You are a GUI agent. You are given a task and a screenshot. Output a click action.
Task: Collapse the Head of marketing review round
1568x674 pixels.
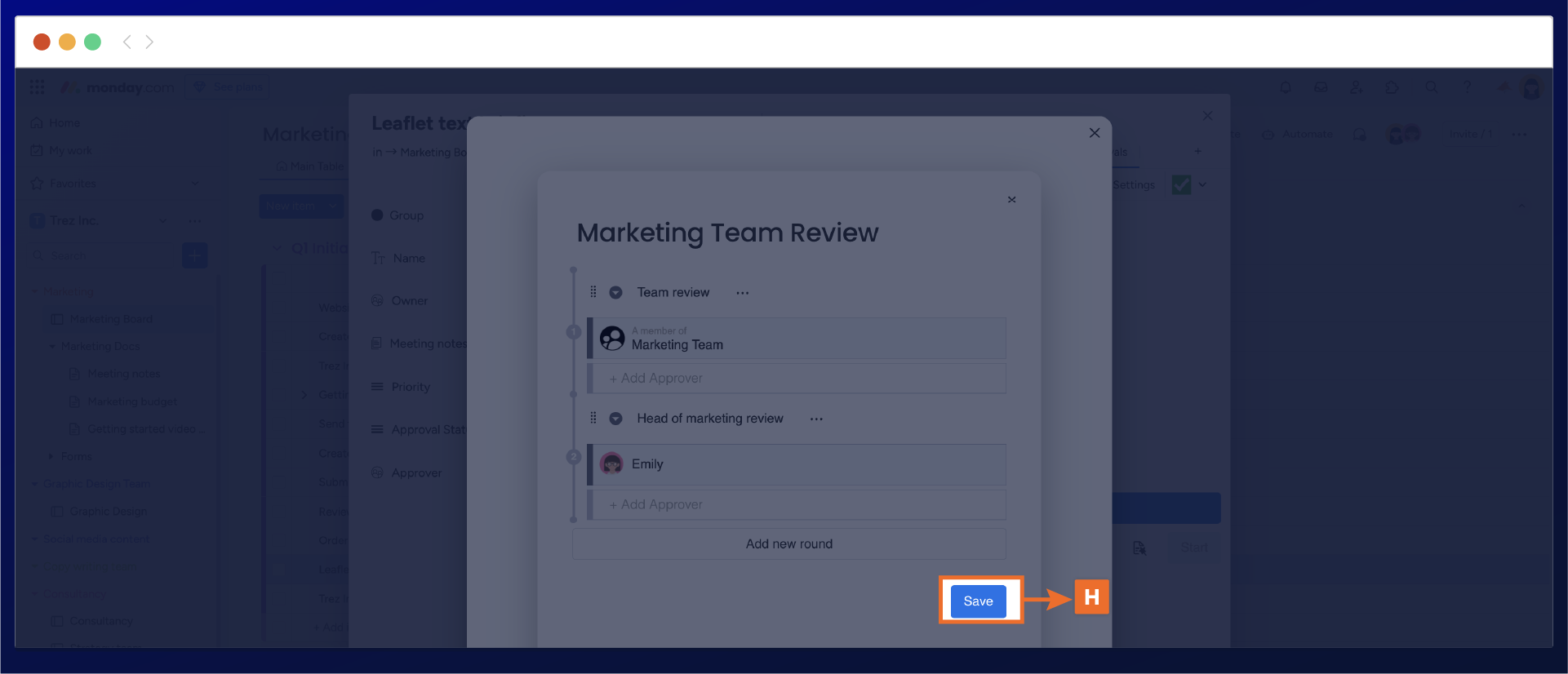616,419
